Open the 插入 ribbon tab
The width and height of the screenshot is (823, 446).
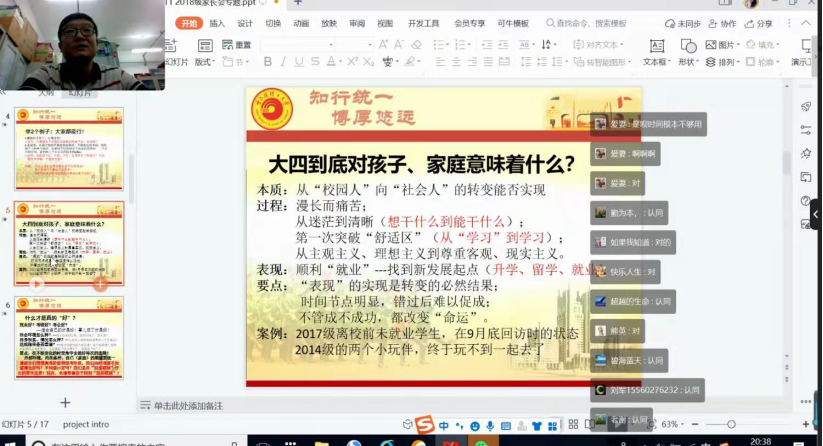pos(217,23)
